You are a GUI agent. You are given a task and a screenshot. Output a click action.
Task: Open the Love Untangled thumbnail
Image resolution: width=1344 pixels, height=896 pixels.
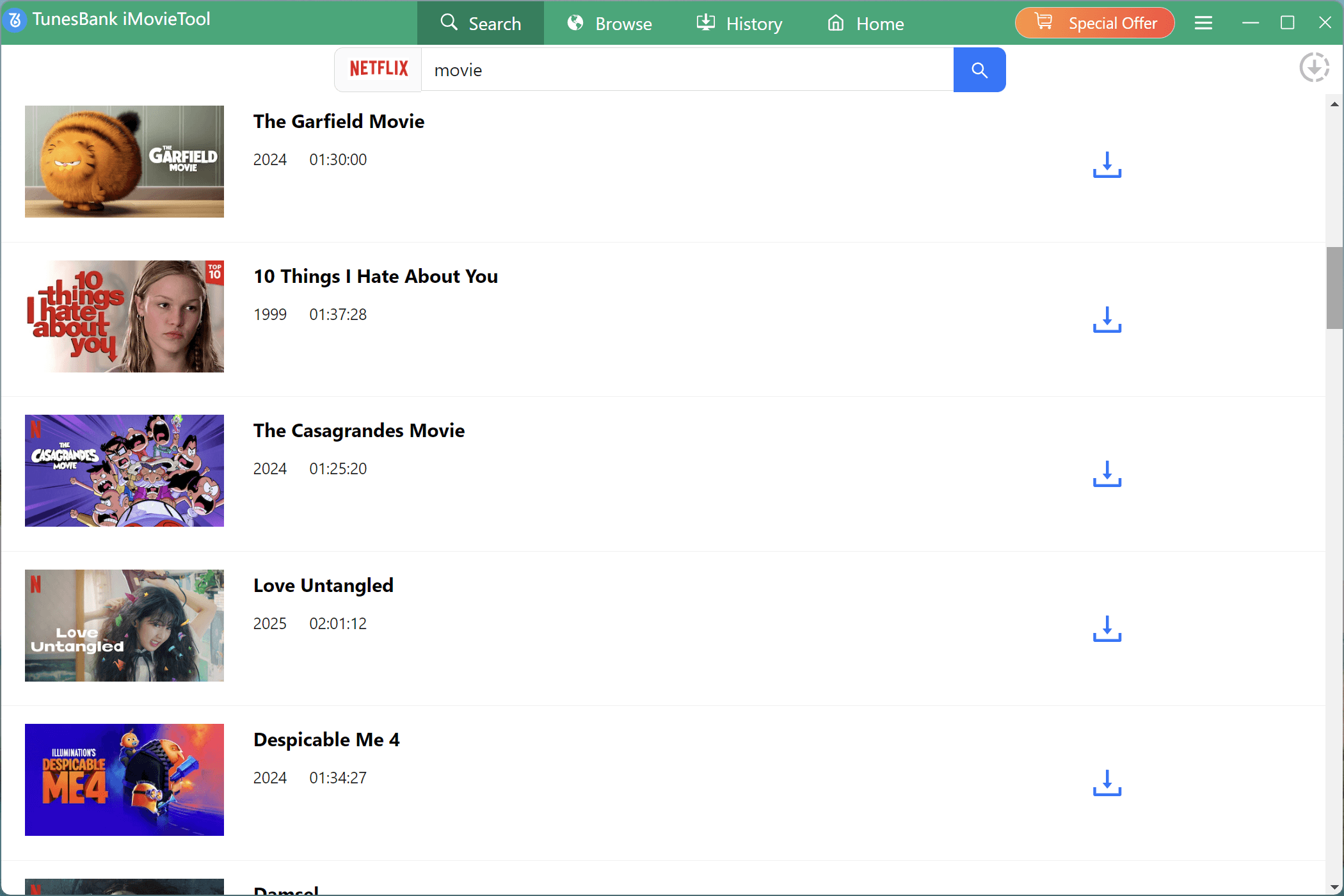[x=124, y=625]
